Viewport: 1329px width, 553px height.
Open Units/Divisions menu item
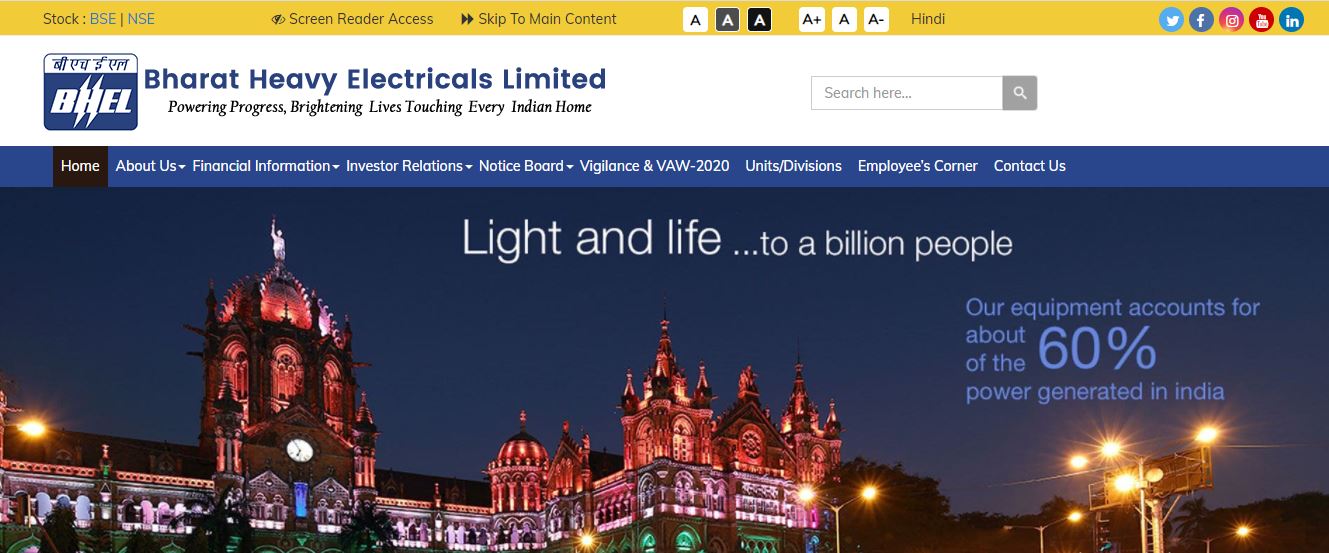(x=793, y=166)
